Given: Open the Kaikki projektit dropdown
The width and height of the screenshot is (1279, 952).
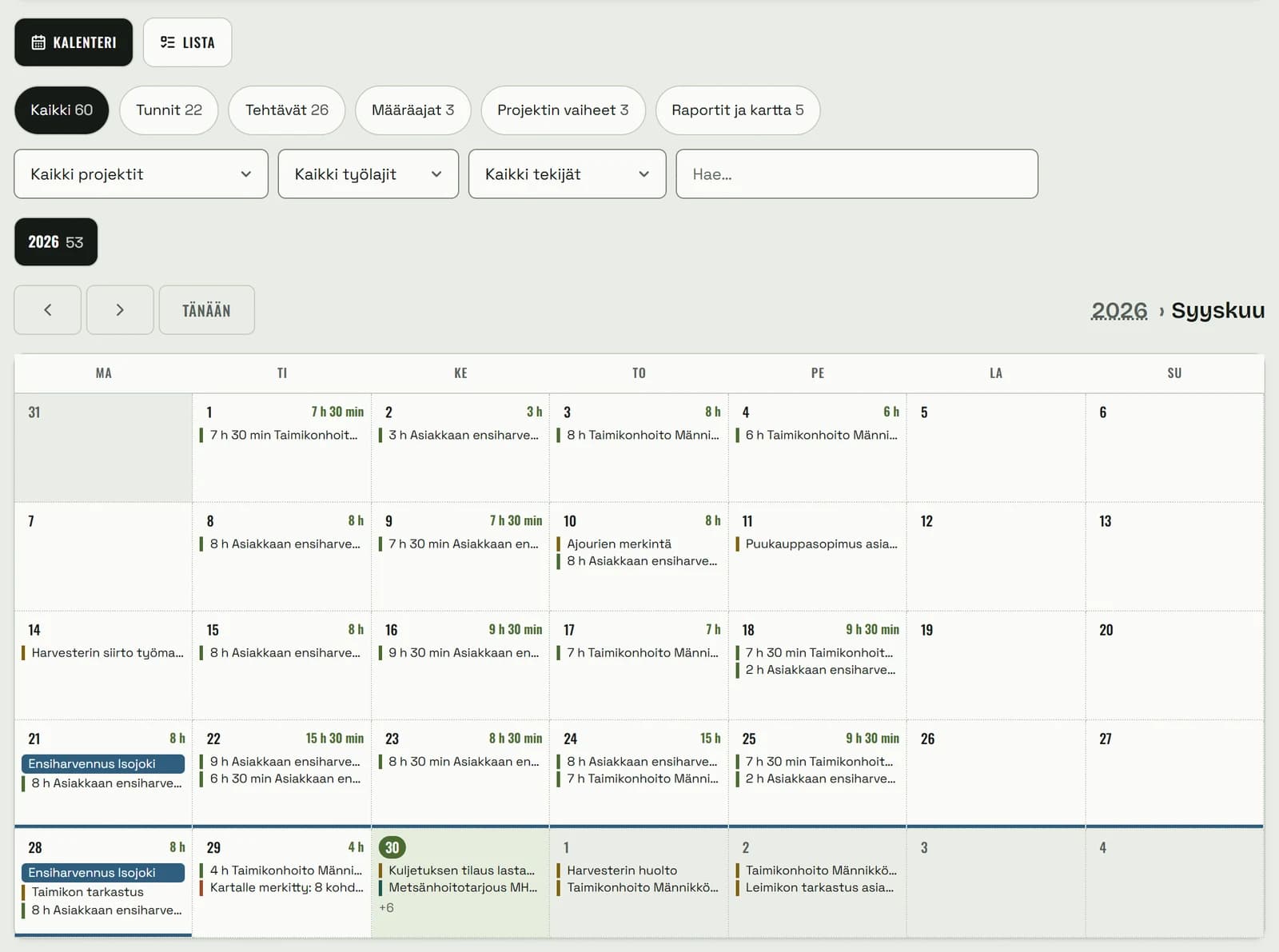Looking at the screenshot, I should (141, 174).
